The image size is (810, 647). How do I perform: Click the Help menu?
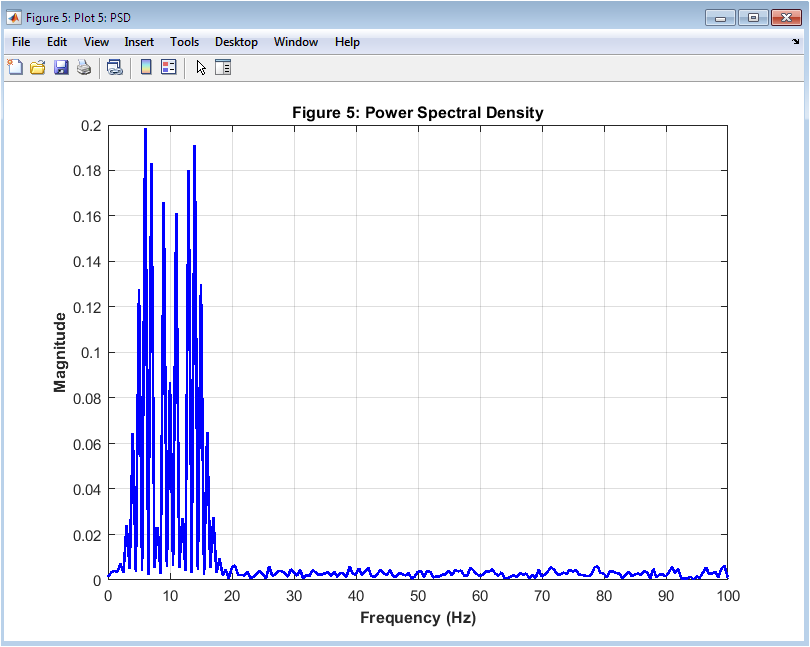[347, 42]
